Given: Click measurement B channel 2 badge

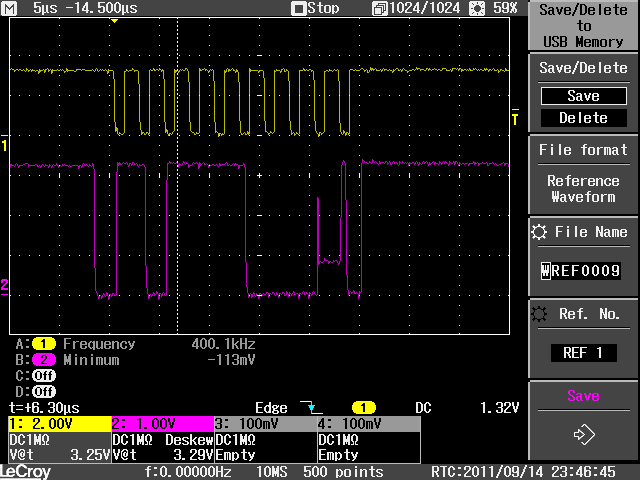Looking at the screenshot, I should 44,360.
